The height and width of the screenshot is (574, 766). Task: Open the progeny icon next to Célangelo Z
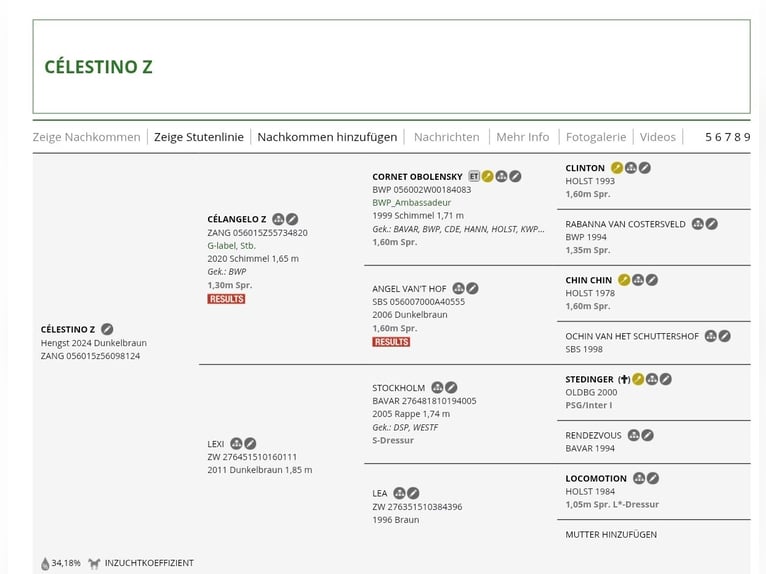pos(278,219)
